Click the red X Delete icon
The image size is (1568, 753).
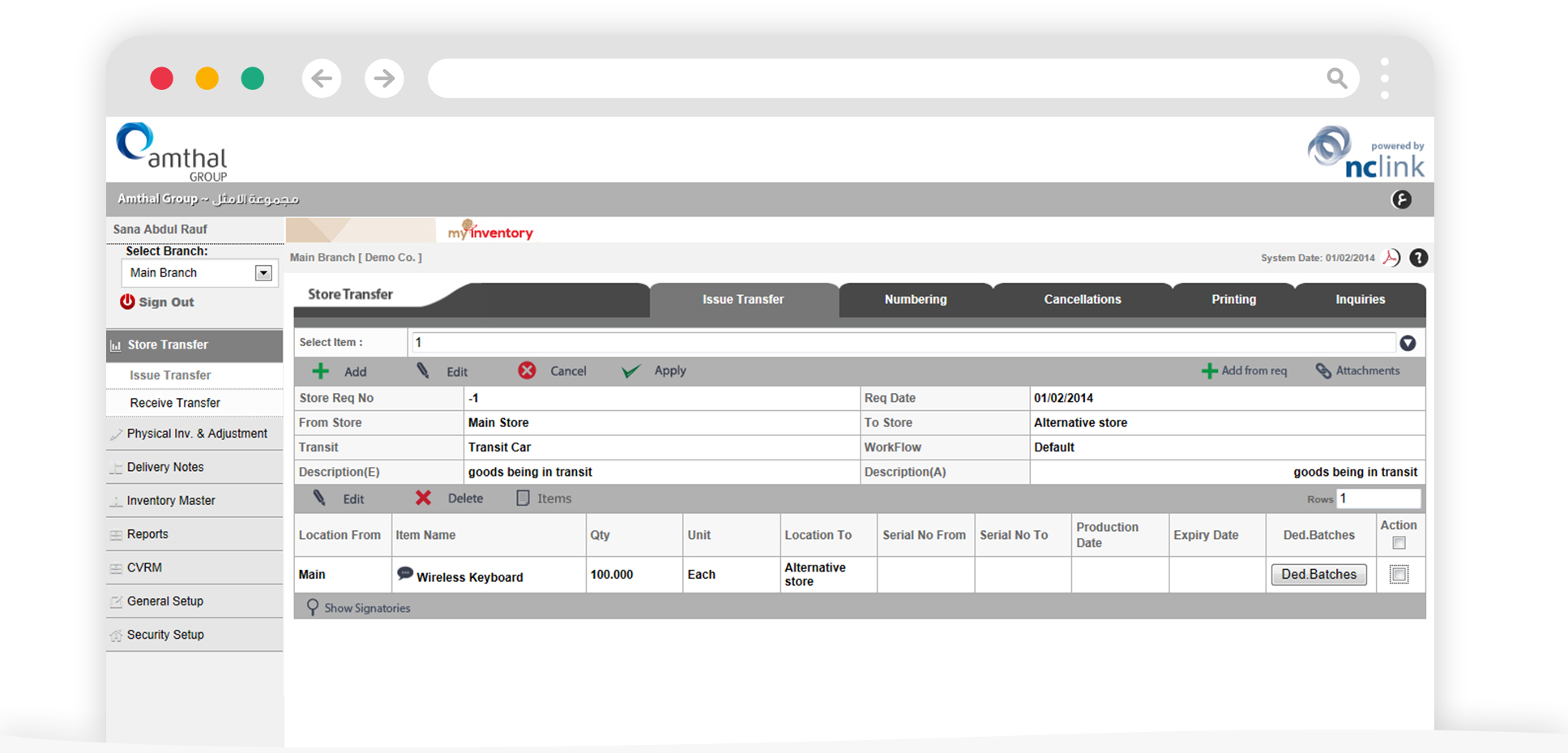pos(423,498)
